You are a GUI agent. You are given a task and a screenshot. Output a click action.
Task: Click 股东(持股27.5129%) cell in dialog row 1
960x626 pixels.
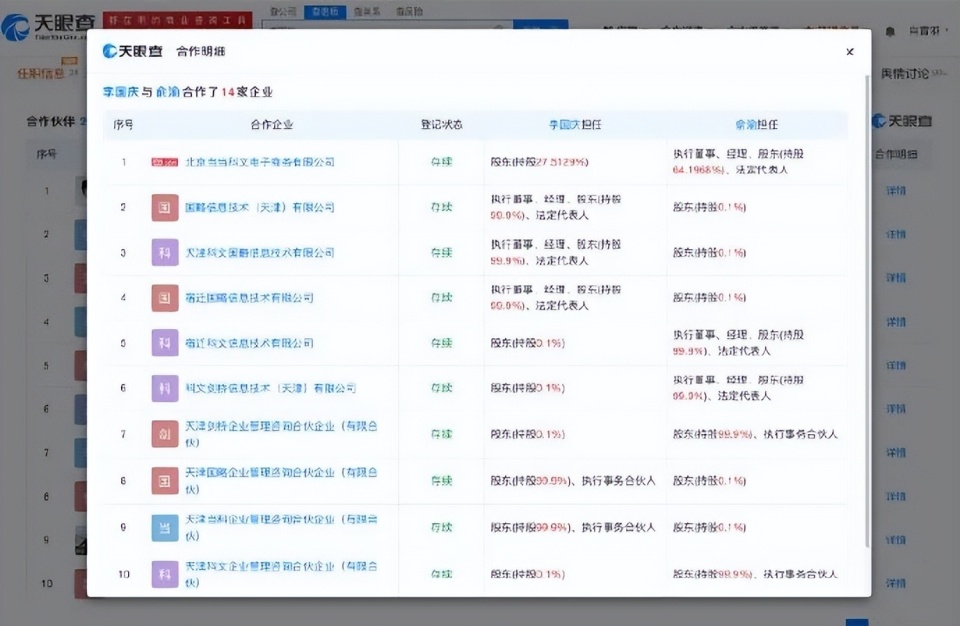pos(539,162)
